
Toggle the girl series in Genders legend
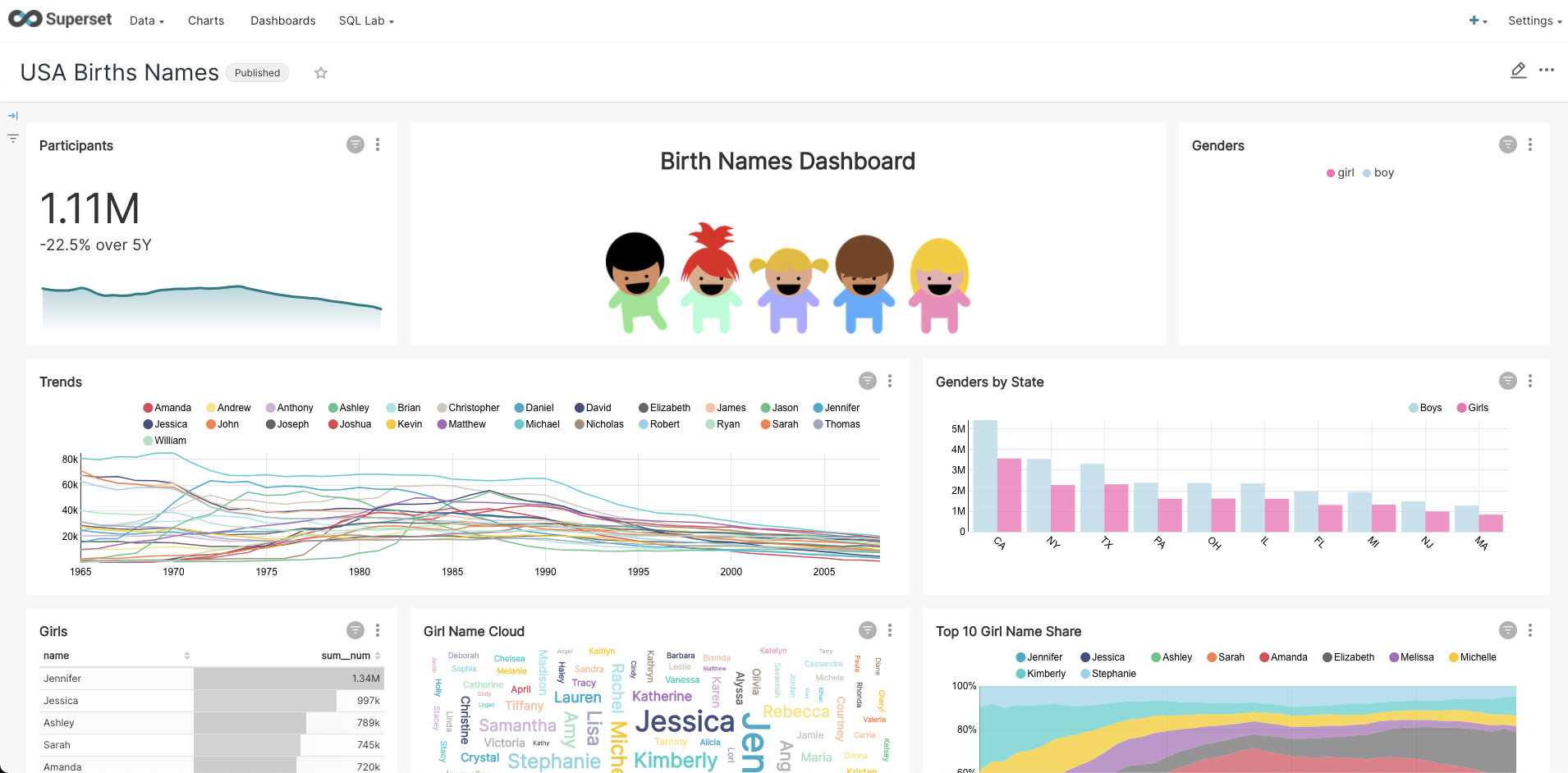[x=1339, y=172]
